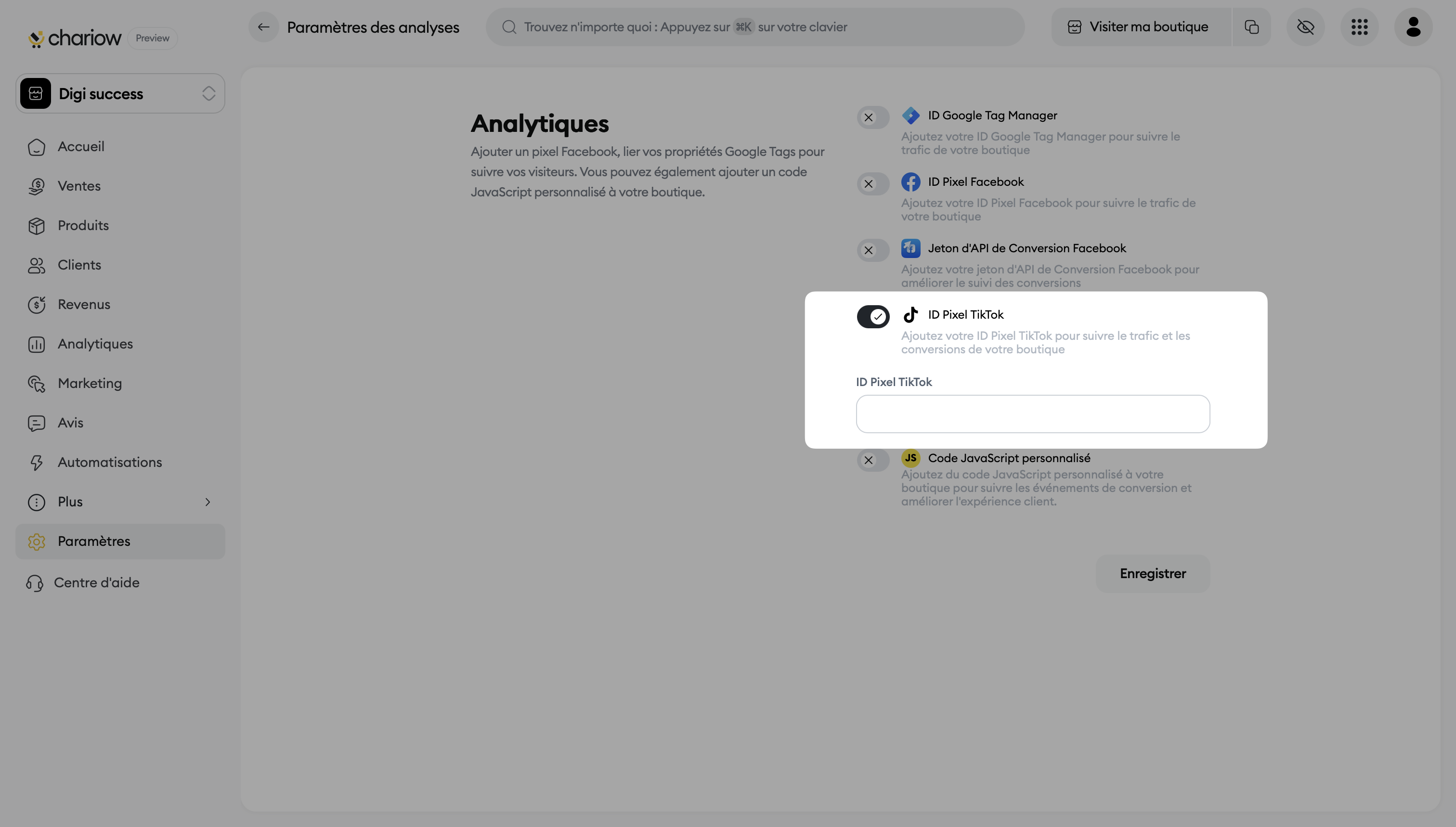Click the back arrow beside Paramètres des analyses
The height and width of the screenshot is (827, 1456).
point(263,26)
